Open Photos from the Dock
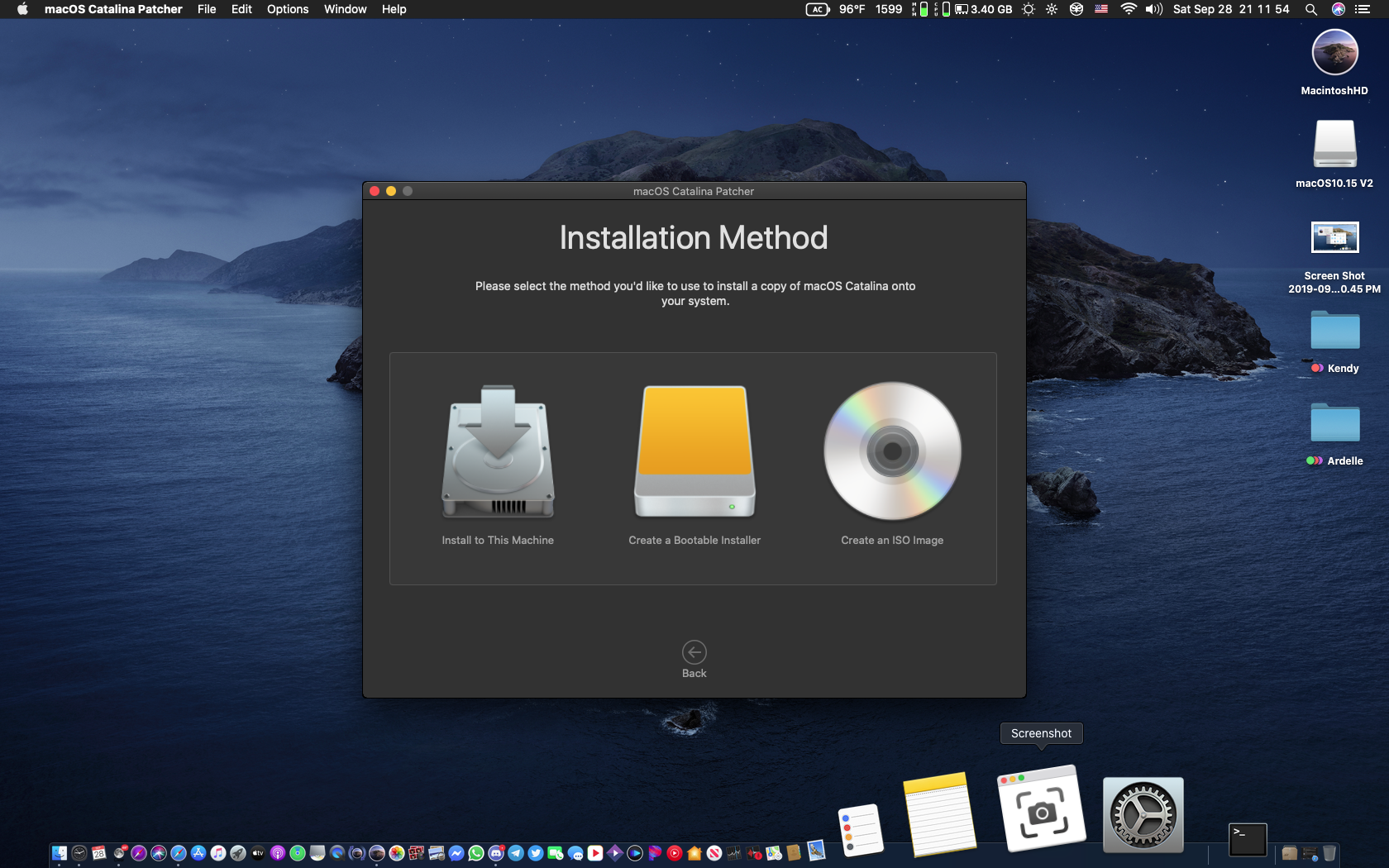 coord(397,853)
